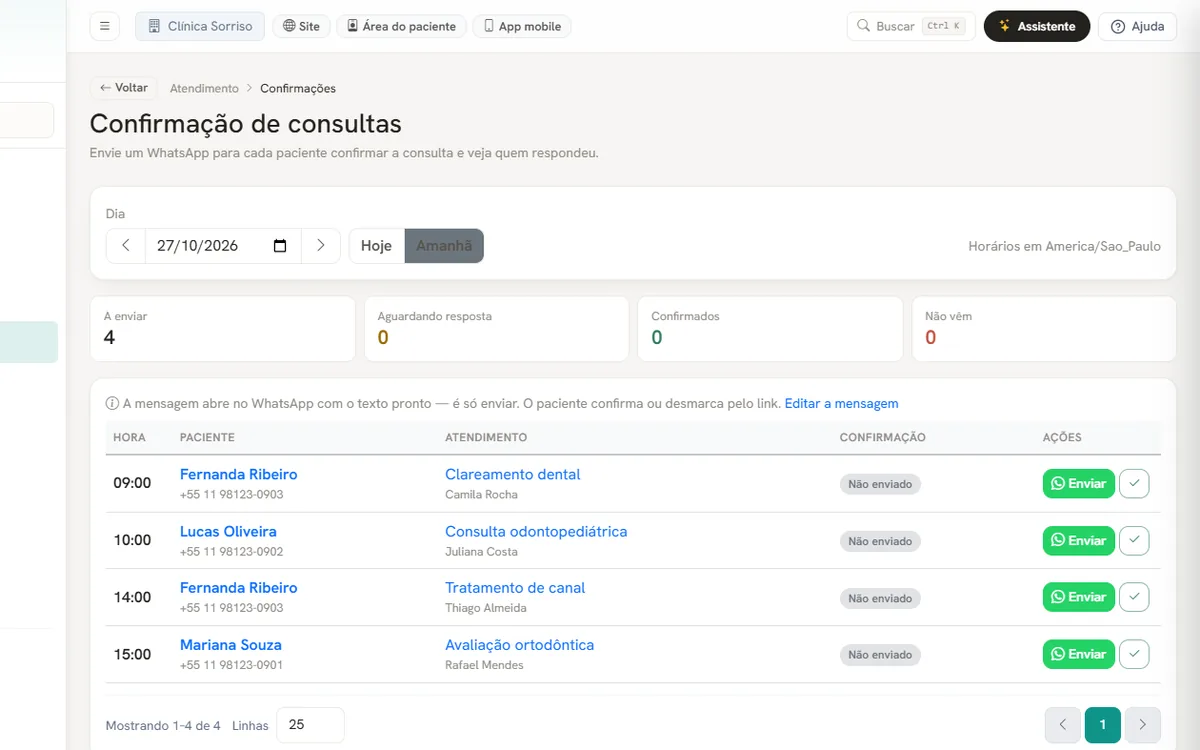Open the Clareamento dental appointment
The width and height of the screenshot is (1200, 750).
[513, 474]
